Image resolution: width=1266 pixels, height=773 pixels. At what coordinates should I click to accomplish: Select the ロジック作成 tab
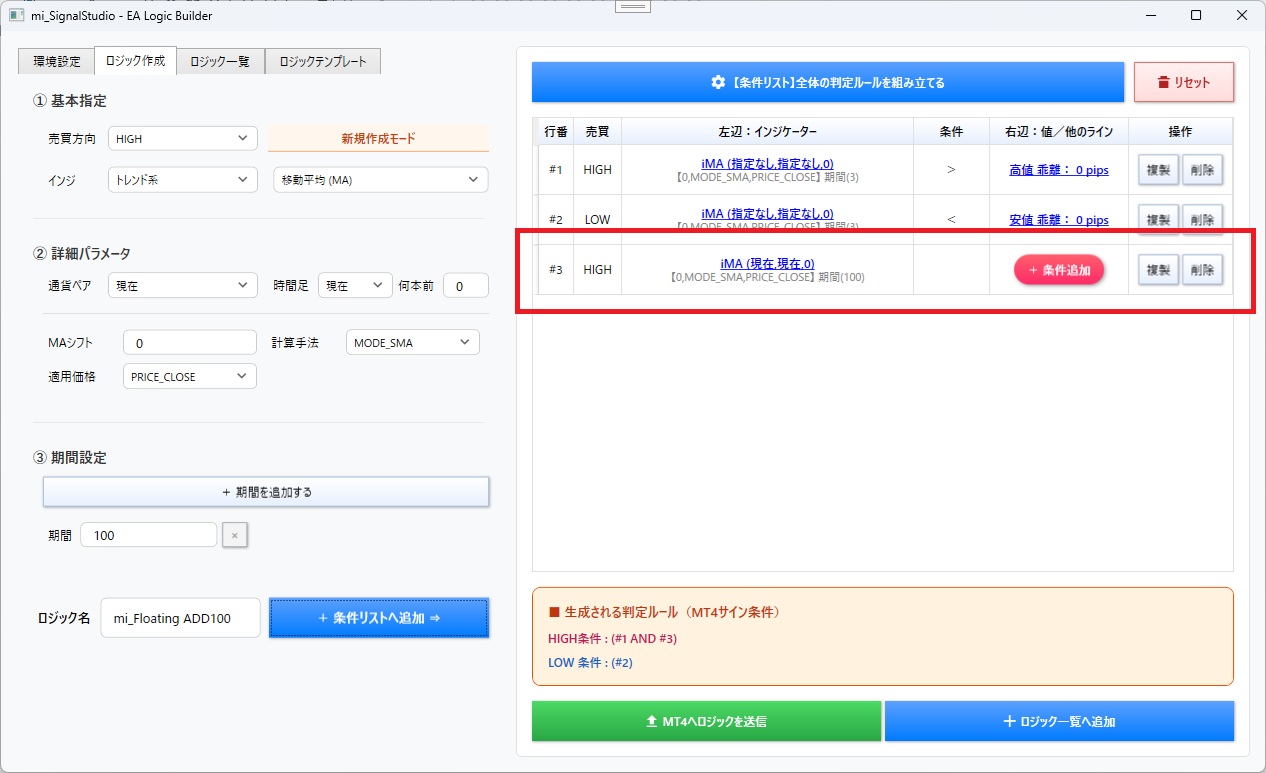[x=135, y=60]
